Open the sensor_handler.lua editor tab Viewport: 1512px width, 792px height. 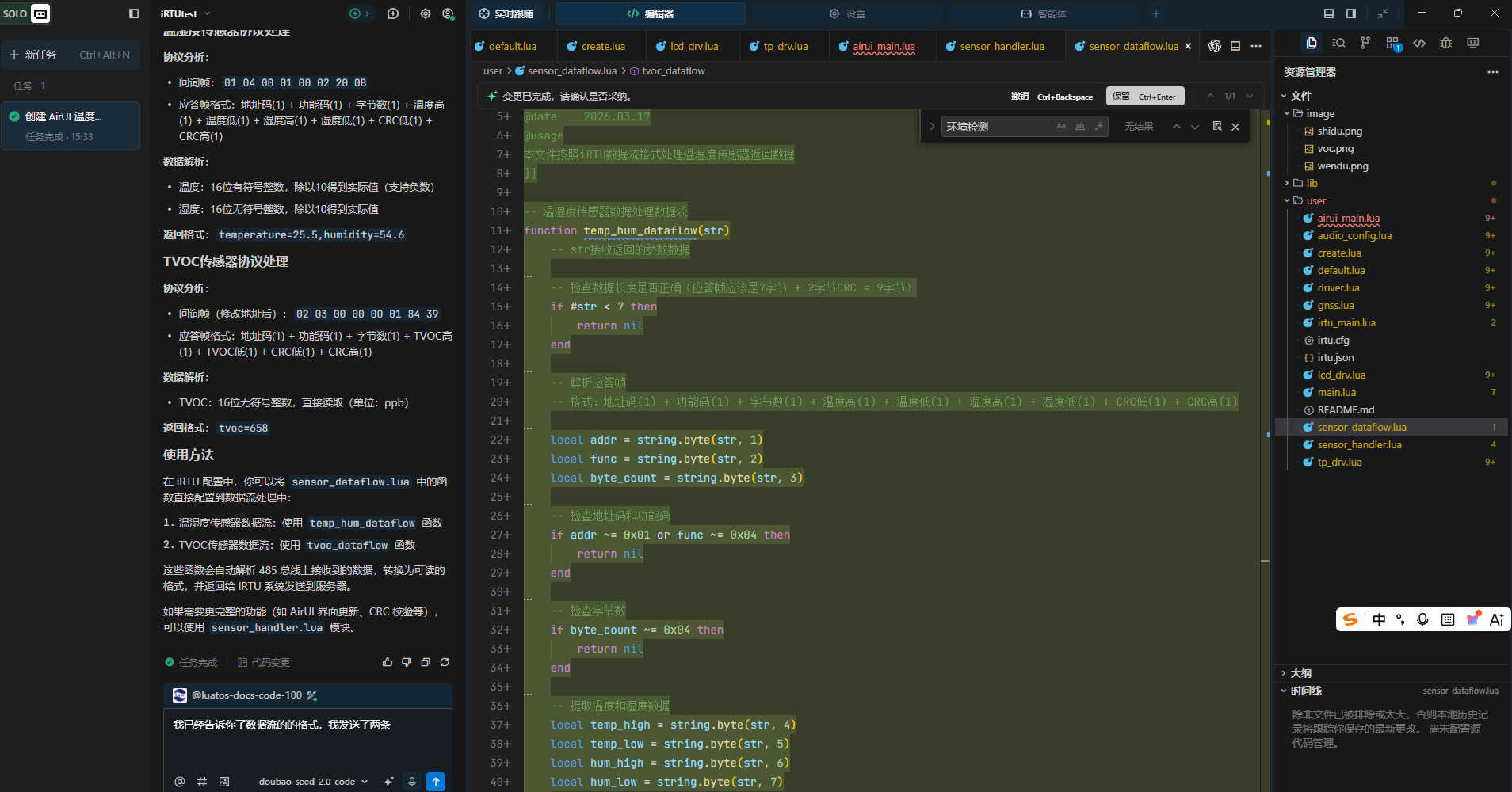(1002, 46)
